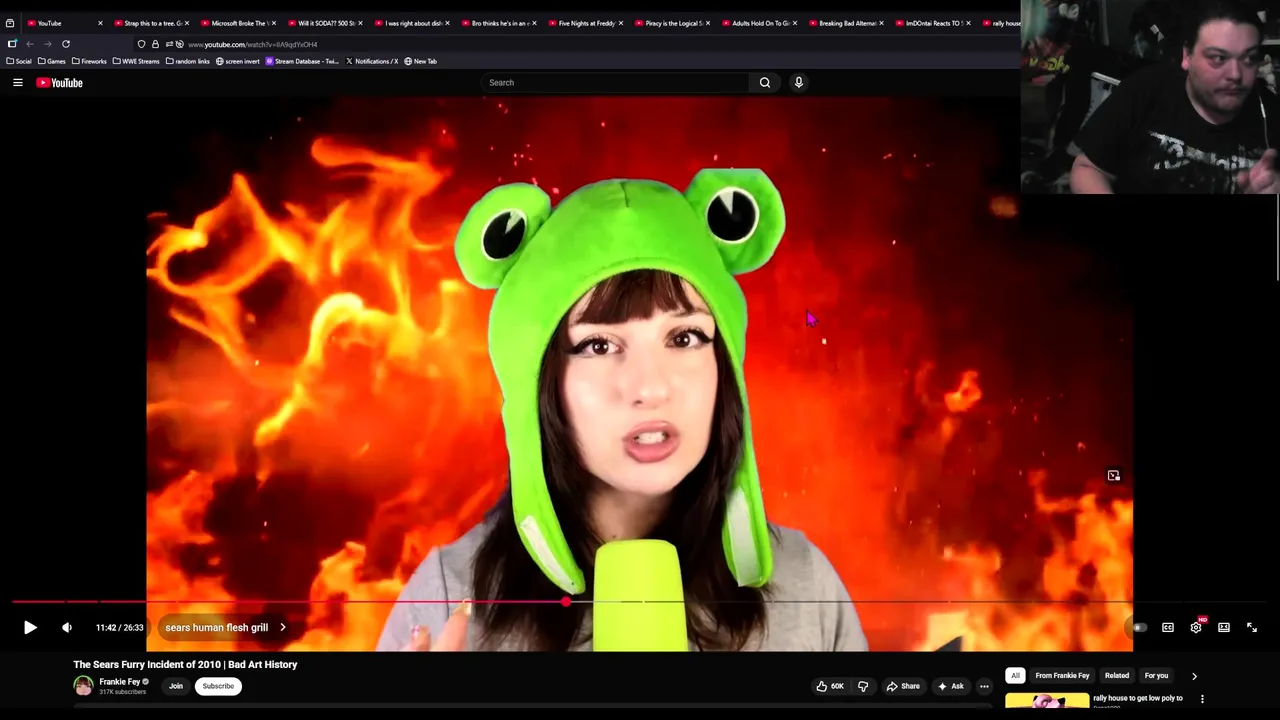Select the 'Related' chip
Viewport: 1280px width, 720px height.
[1117, 676]
